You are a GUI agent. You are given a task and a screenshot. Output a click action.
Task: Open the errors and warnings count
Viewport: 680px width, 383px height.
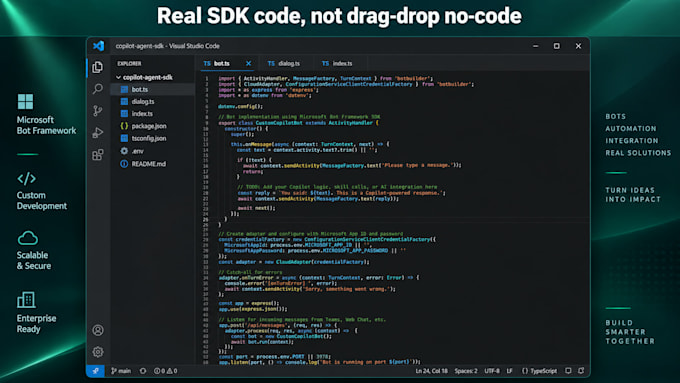tap(165, 371)
